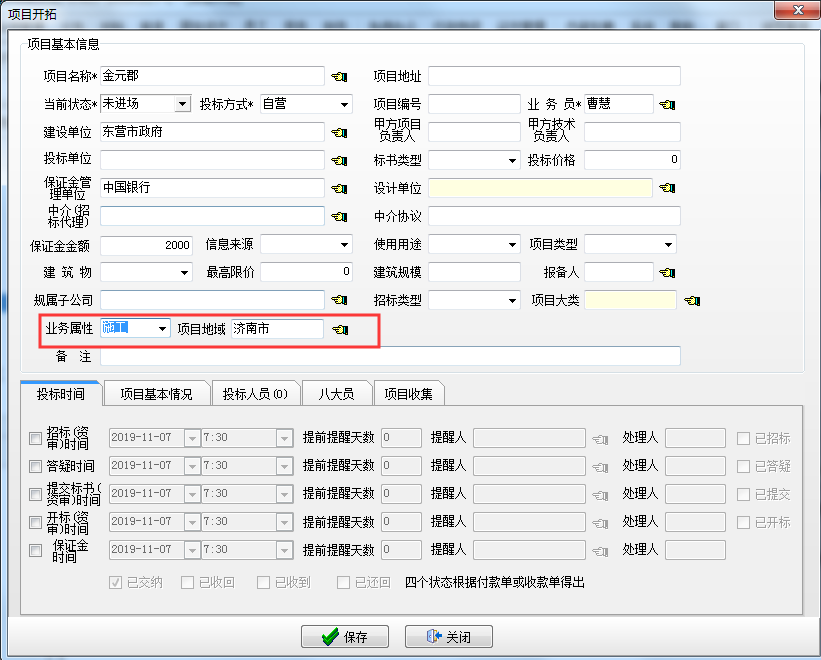The width and height of the screenshot is (821, 660).
Task: Open 建筑物 dropdown
Action: 184,272
